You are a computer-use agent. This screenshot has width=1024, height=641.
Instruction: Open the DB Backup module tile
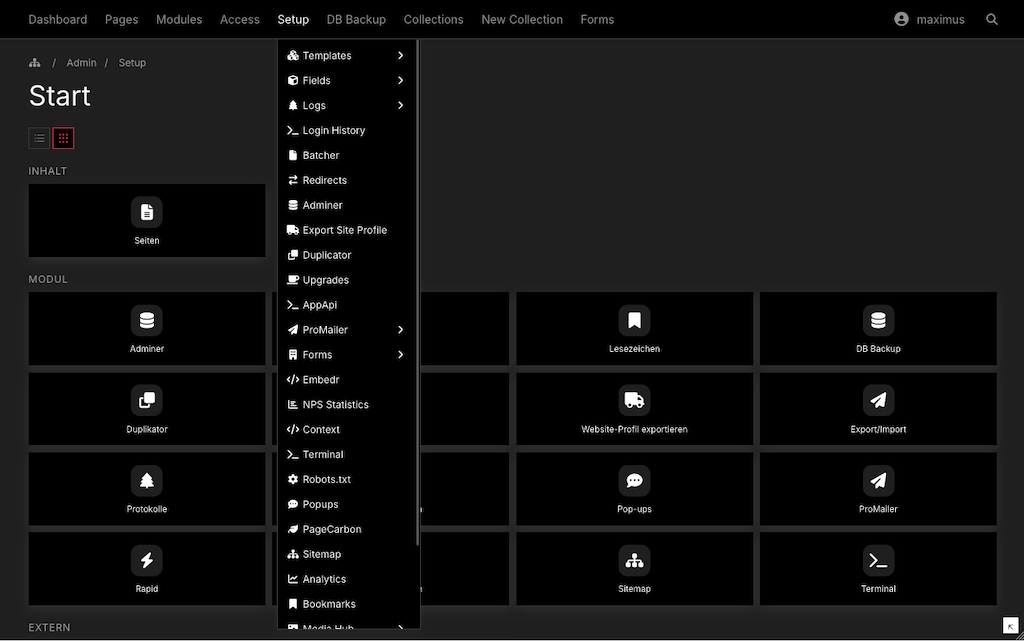(878, 328)
